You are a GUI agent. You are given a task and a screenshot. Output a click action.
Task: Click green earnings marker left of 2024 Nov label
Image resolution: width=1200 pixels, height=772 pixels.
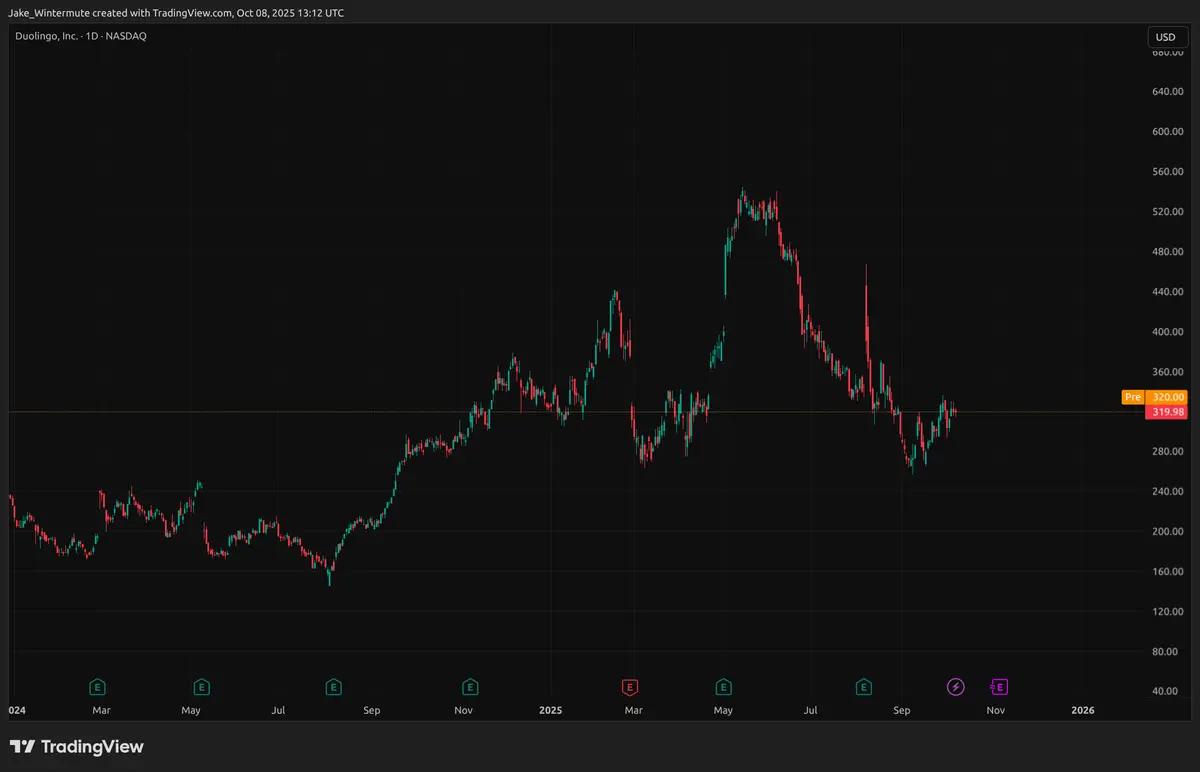[x=469, y=687]
